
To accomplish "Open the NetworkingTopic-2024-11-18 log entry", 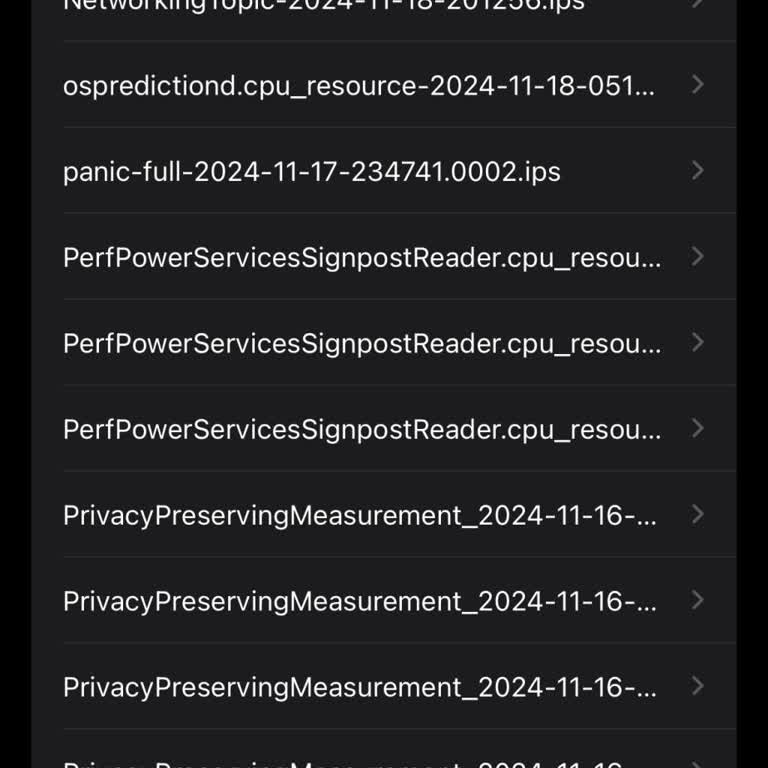I will tap(323, 5).
